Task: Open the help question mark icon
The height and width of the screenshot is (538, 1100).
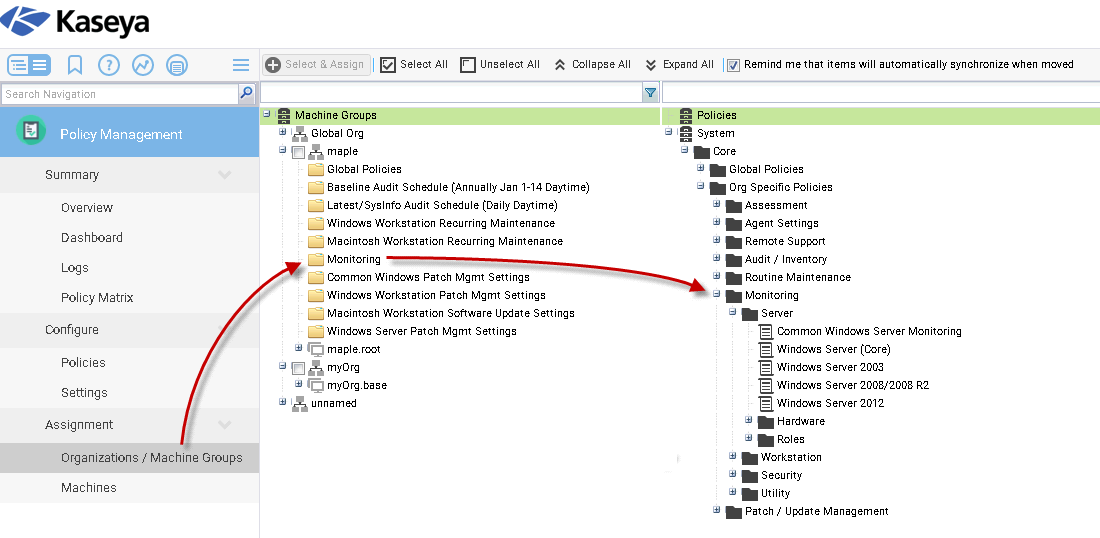Action: pos(109,65)
